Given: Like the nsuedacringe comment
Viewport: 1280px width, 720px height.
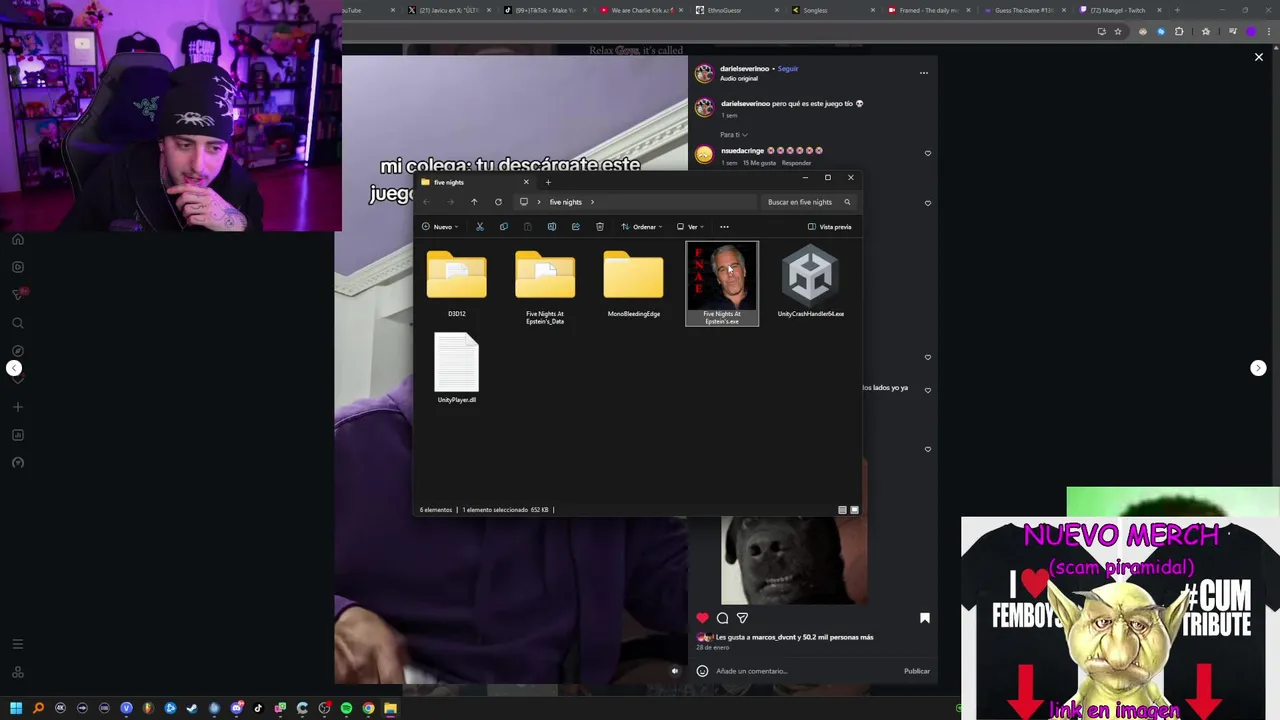Looking at the screenshot, I should 928,154.
